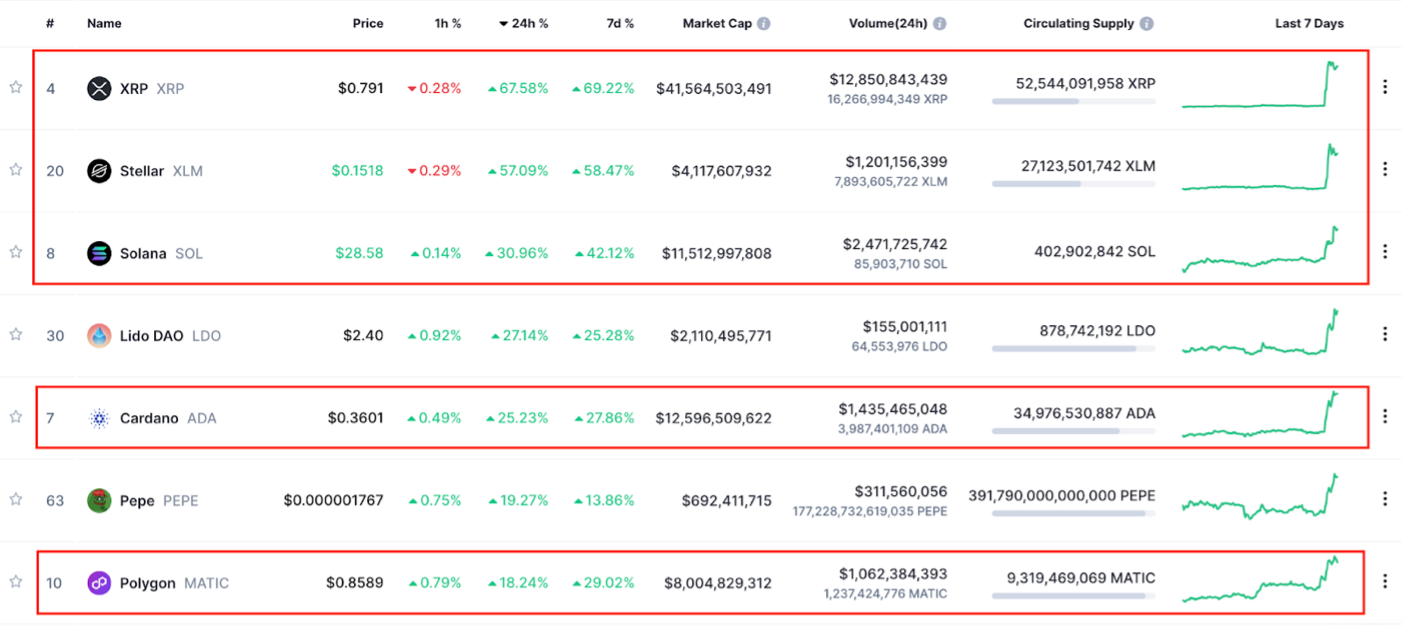This screenshot has height=629, width=1405.
Task: Open the Pepe 7-day sparkline chart
Action: pyautogui.click(x=1262, y=497)
